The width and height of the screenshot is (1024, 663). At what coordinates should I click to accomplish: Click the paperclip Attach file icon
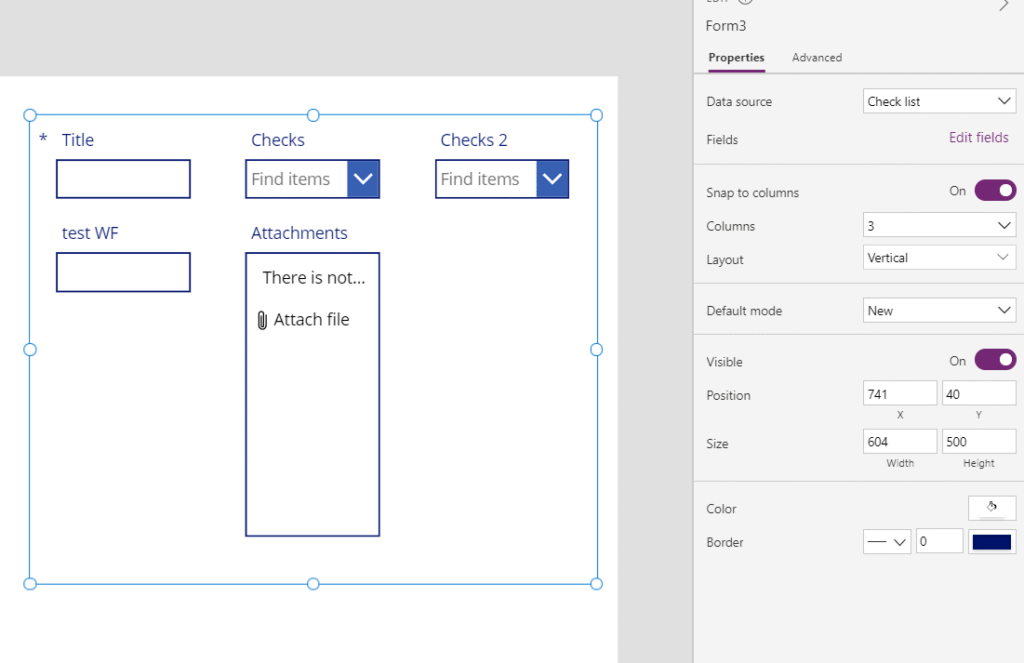(262, 320)
